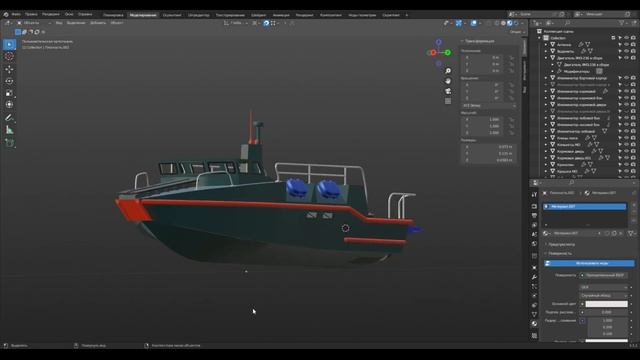The height and width of the screenshot is (360, 640).
Task: Click the viewport zoom magnifier icon
Action: click(448, 71)
